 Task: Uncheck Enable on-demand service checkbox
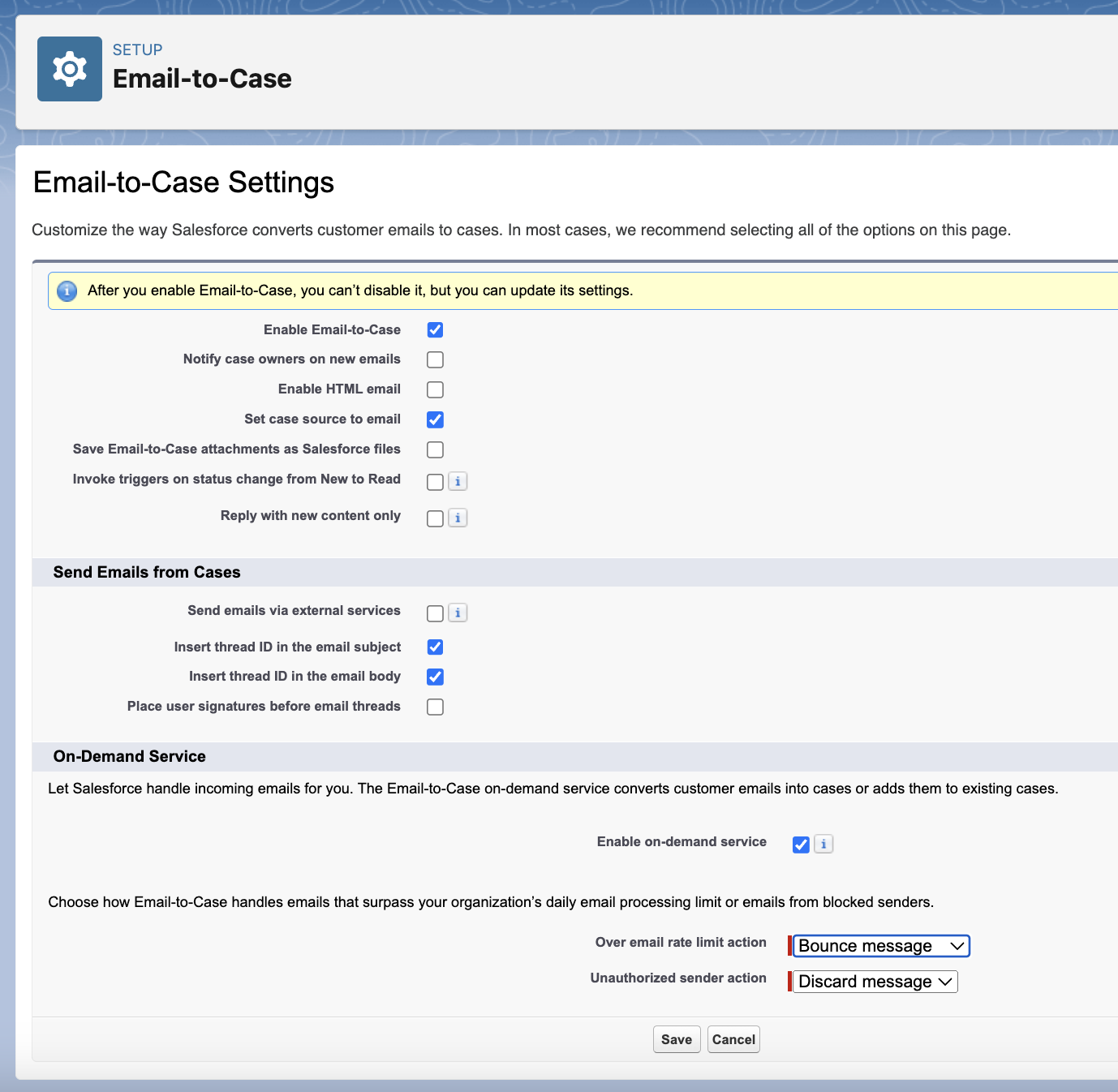(x=801, y=845)
